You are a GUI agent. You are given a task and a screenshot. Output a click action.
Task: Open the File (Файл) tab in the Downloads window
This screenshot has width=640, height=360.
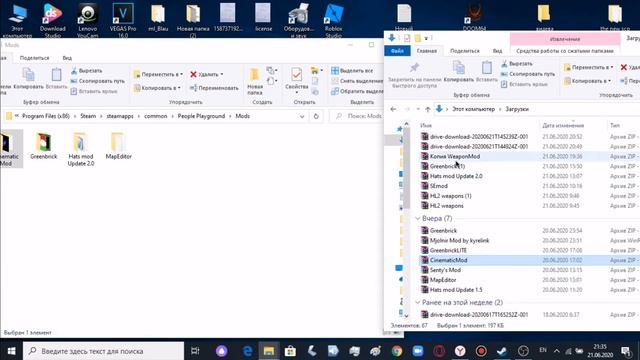pos(397,51)
